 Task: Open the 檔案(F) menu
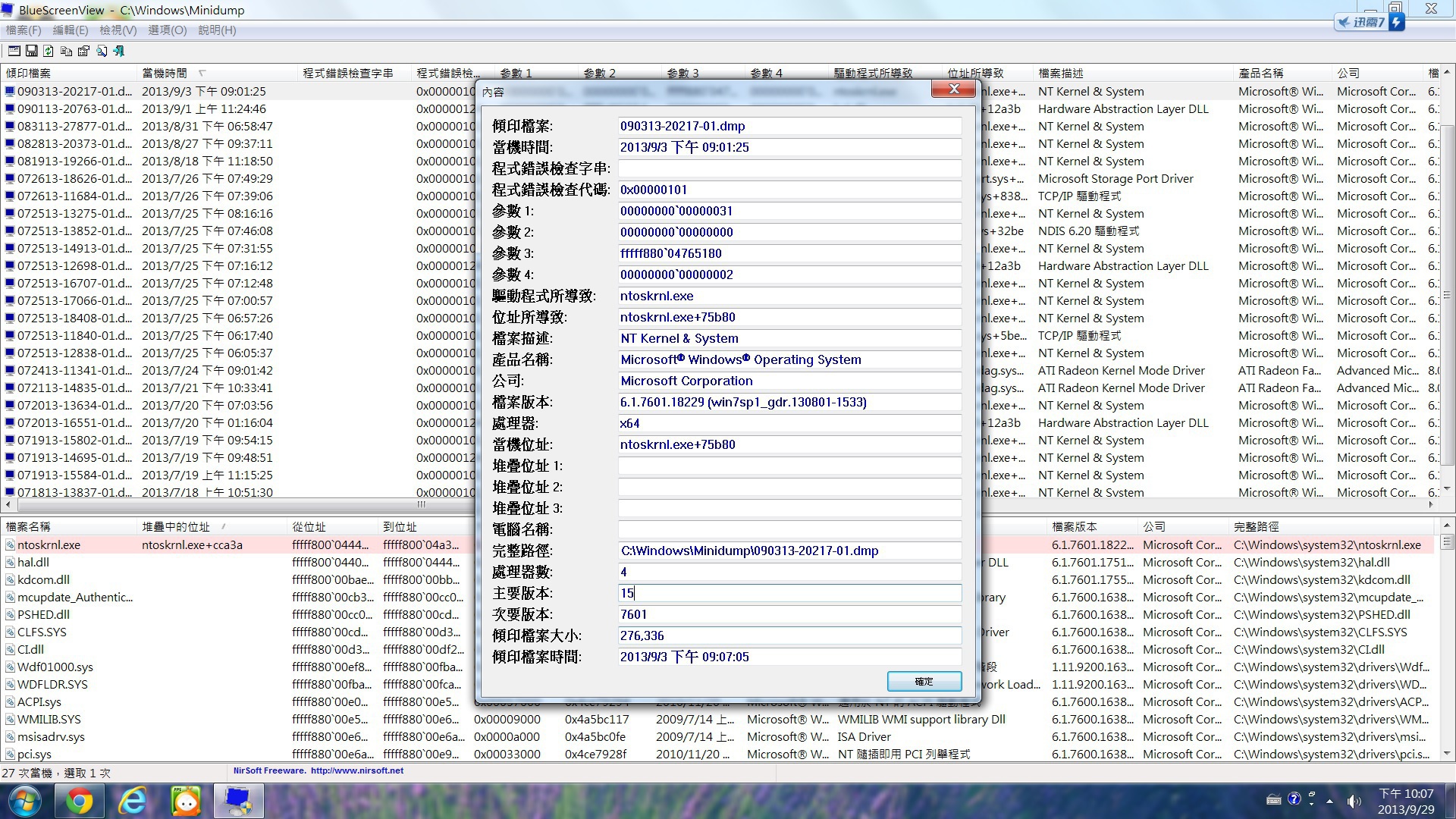point(24,30)
